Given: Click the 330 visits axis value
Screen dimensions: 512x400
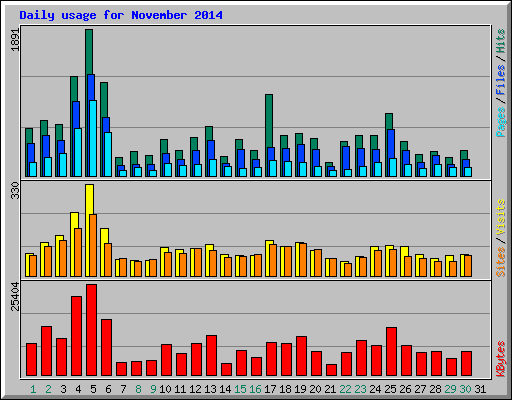Looking at the screenshot, I should pos(15,191).
